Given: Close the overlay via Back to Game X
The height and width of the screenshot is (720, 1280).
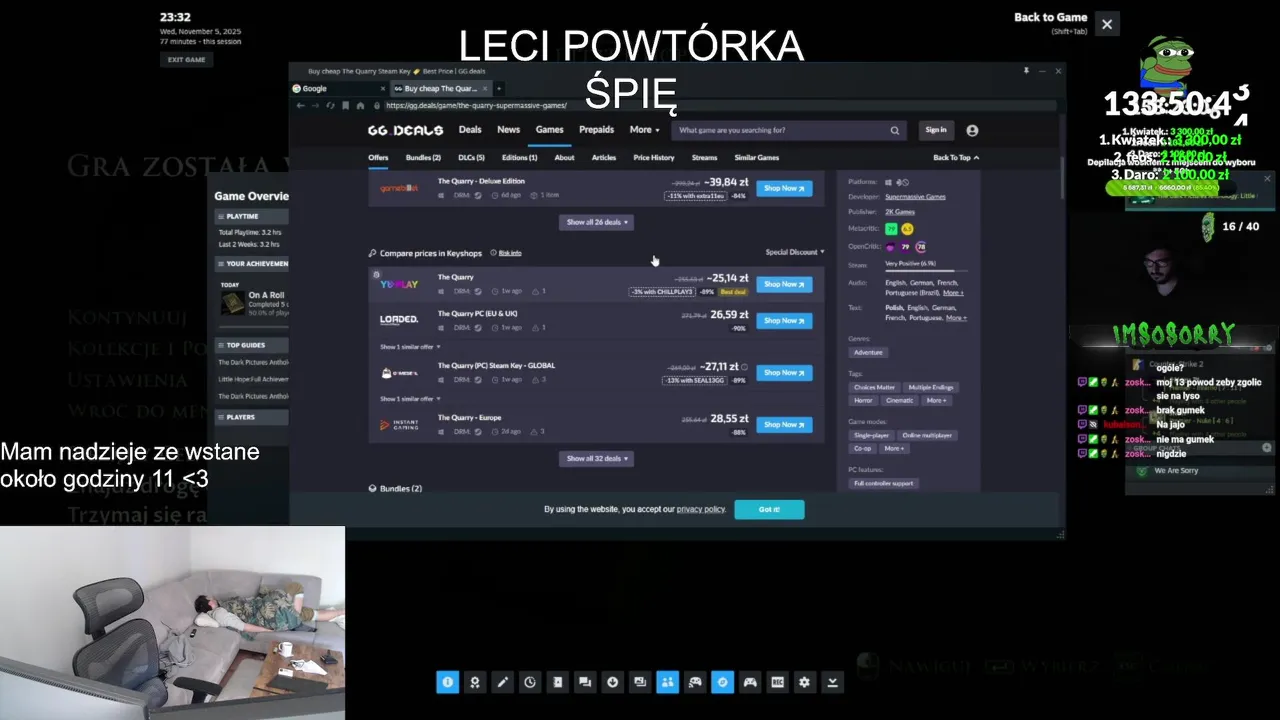Looking at the screenshot, I should (x=1106, y=24).
